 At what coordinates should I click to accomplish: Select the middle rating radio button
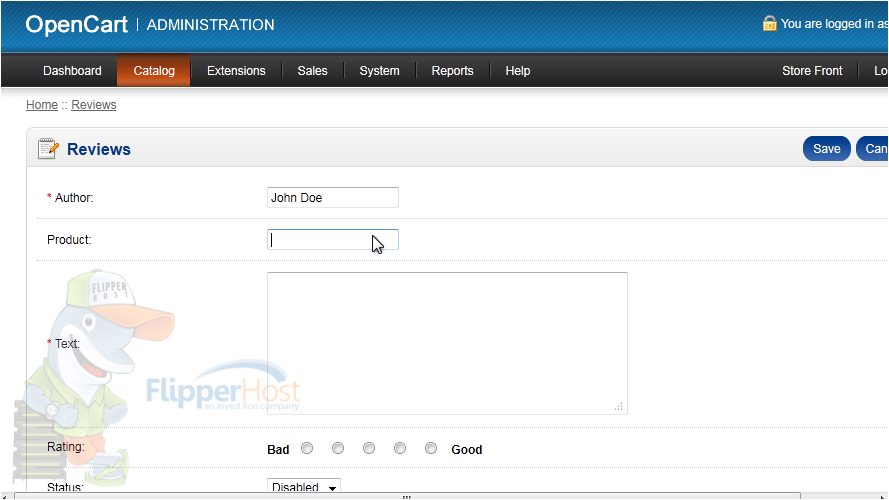(x=369, y=448)
